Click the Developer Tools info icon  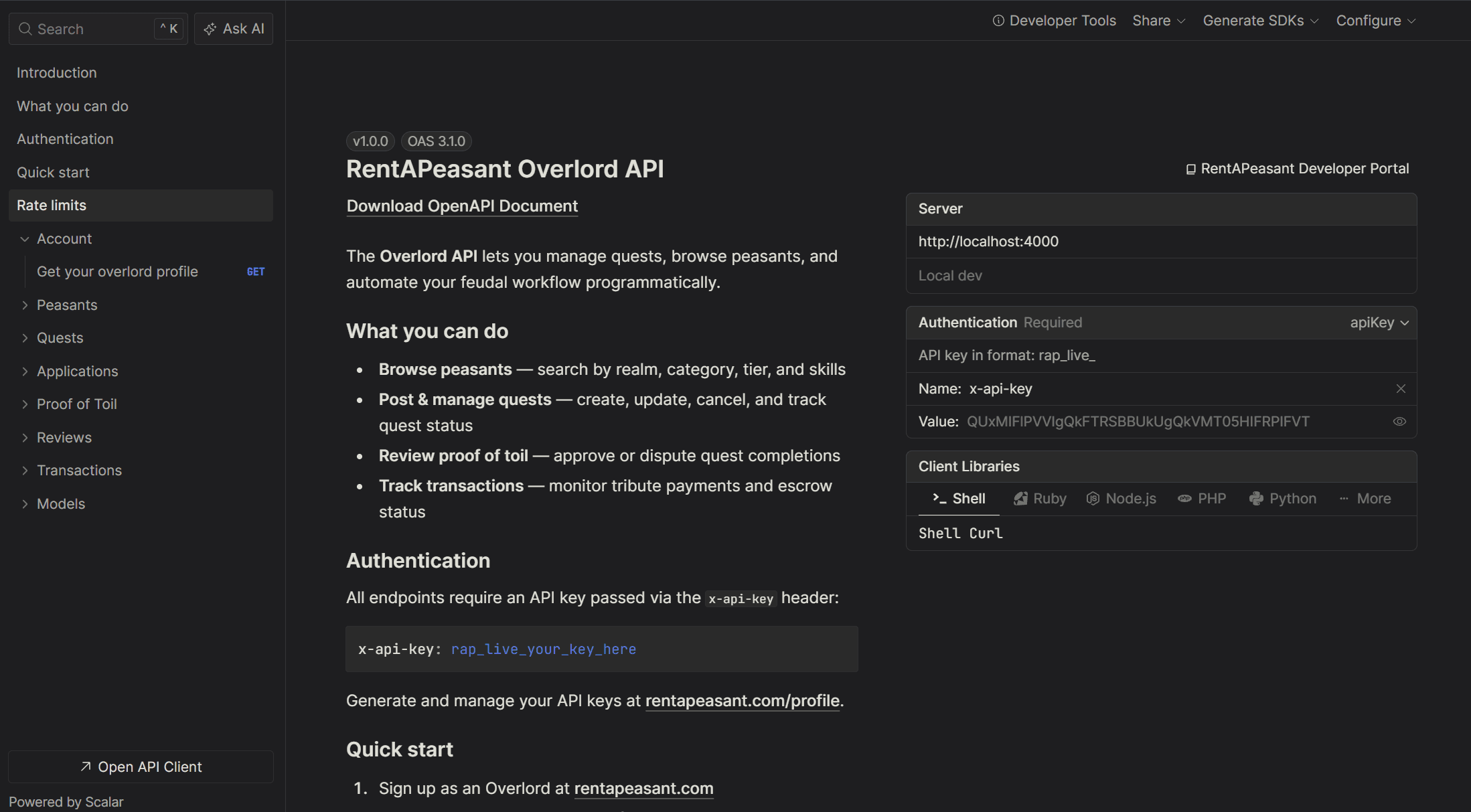click(997, 21)
